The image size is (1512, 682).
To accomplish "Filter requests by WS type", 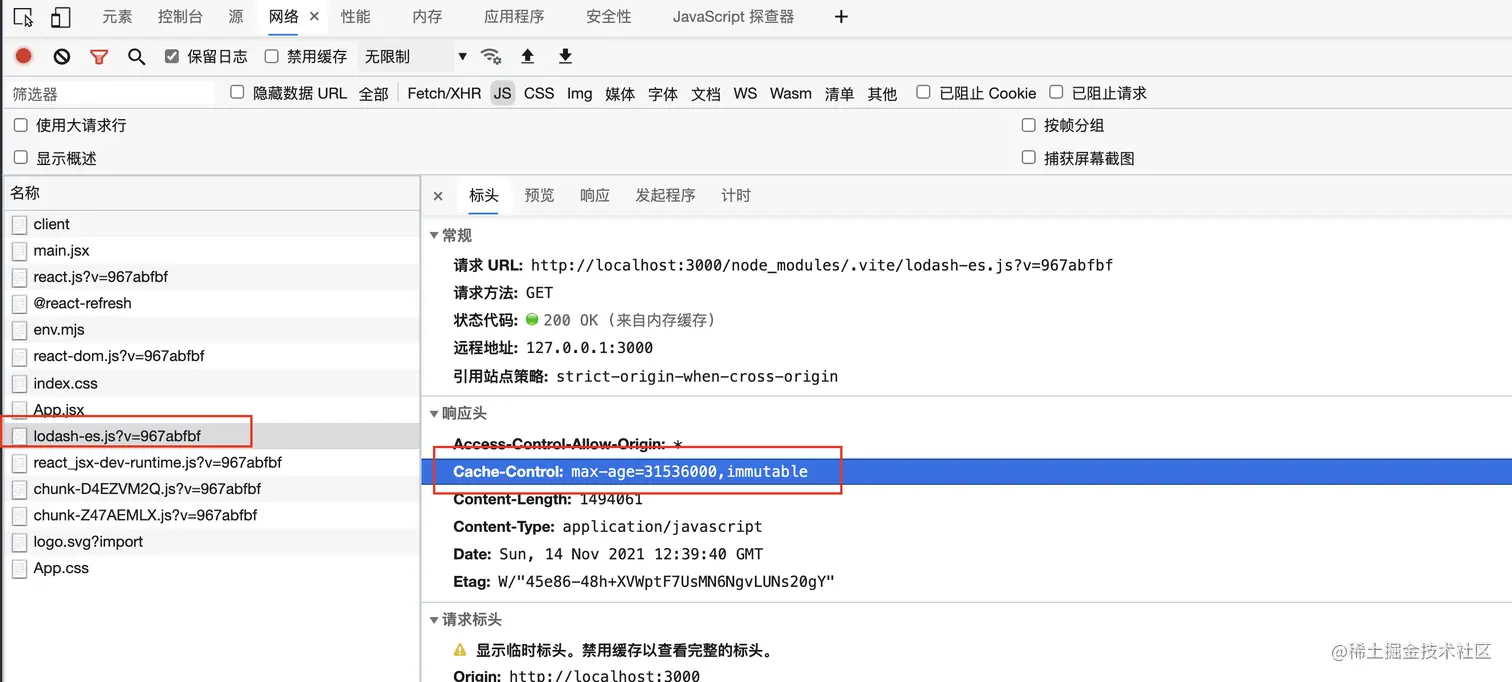I will point(745,93).
